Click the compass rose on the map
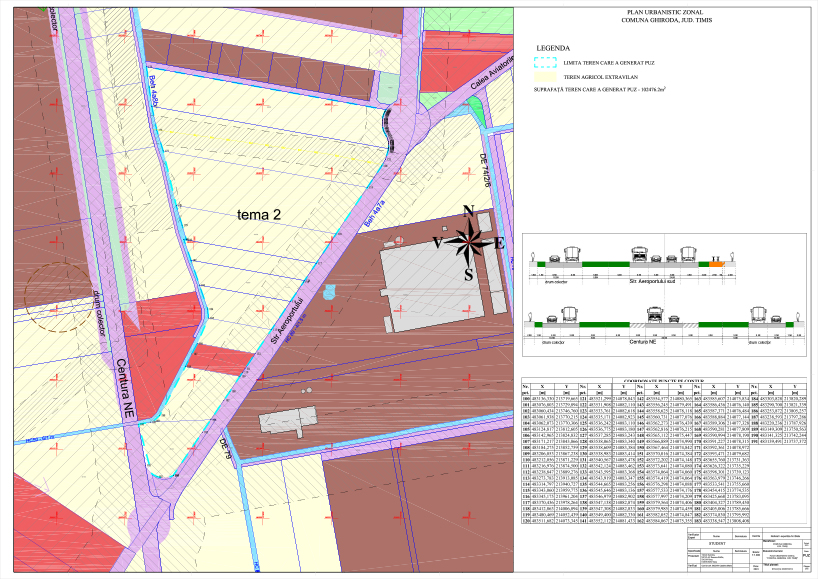Viewport: 818px width, 579px height. [467, 241]
